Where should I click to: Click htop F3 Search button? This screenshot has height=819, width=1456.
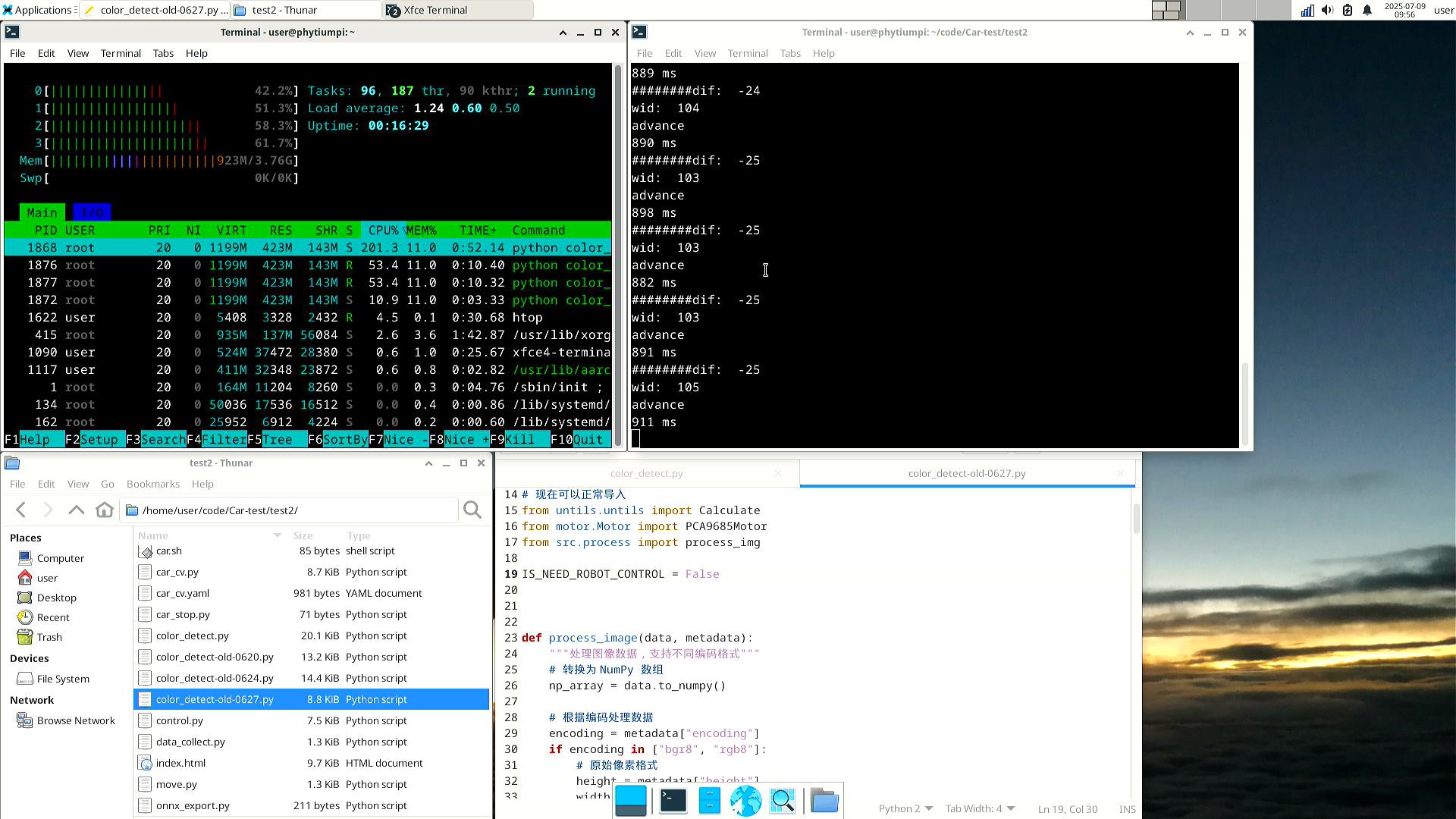[x=155, y=440]
